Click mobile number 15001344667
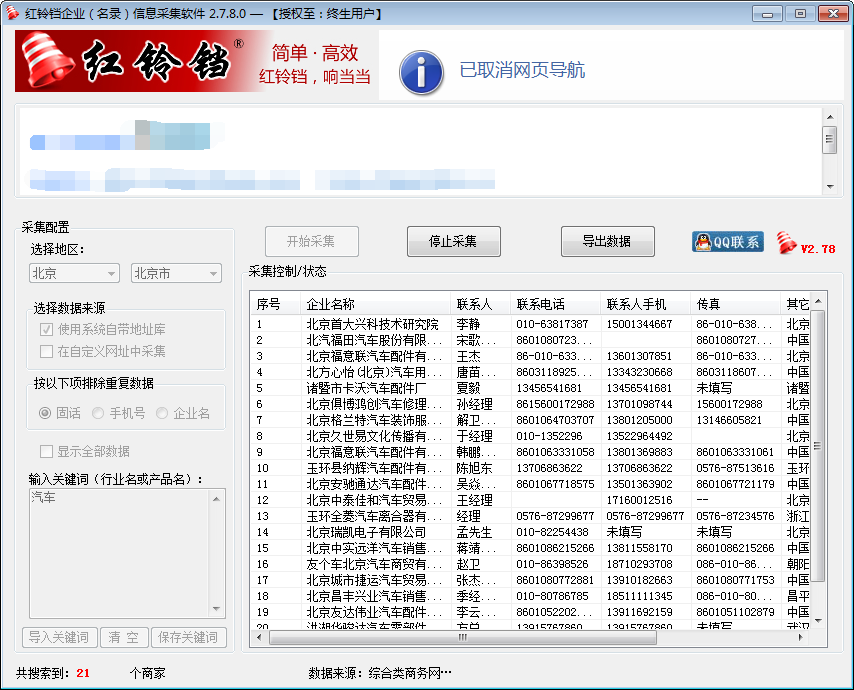The width and height of the screenshot is (854, 690). [639, 324]
